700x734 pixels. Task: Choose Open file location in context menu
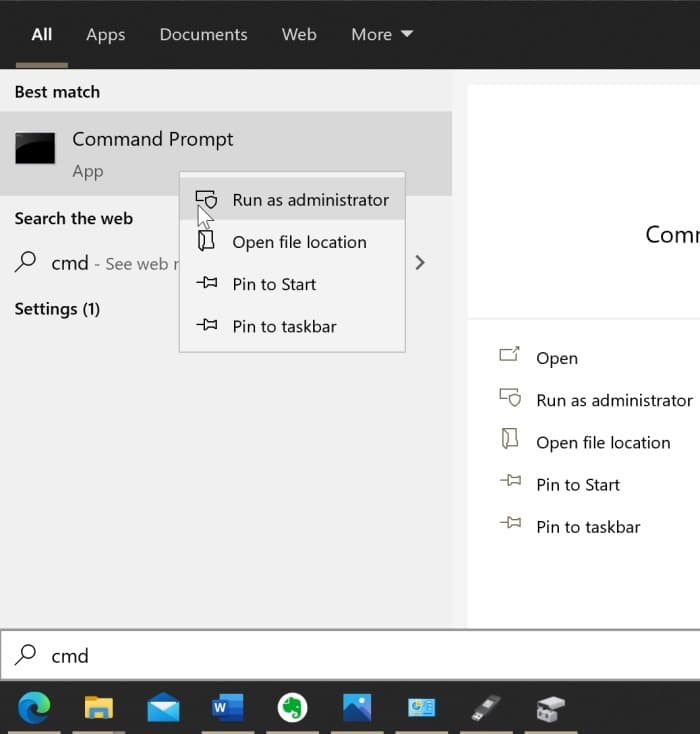pos(292,242)
